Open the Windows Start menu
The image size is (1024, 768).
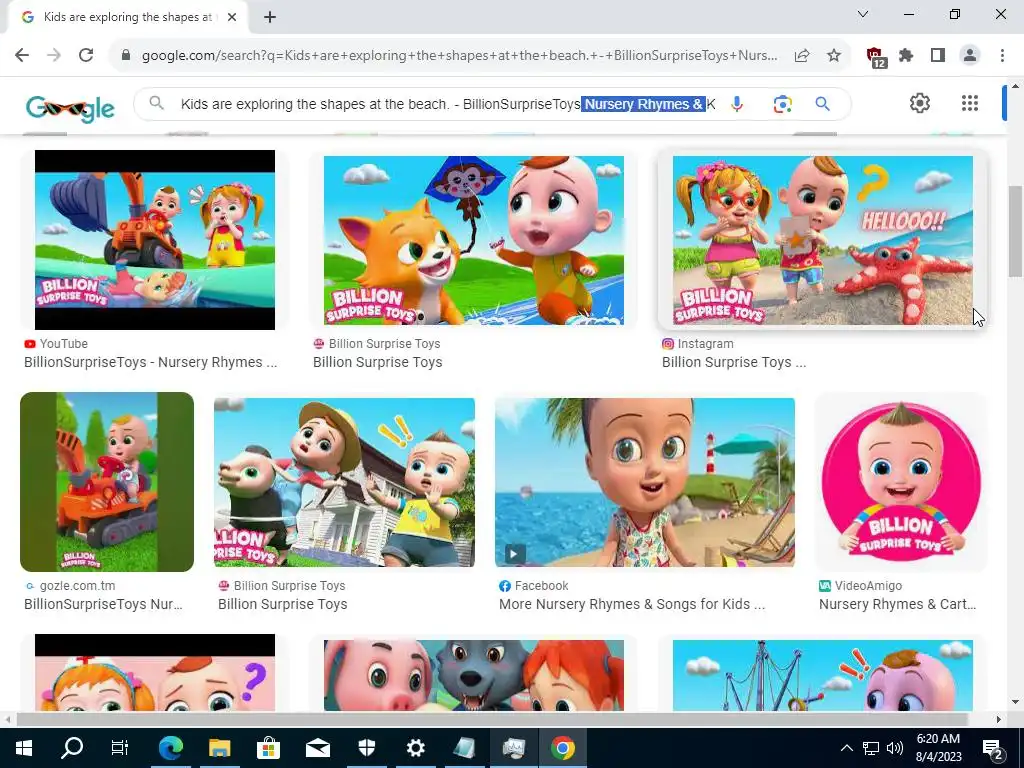tap(24, 748)
